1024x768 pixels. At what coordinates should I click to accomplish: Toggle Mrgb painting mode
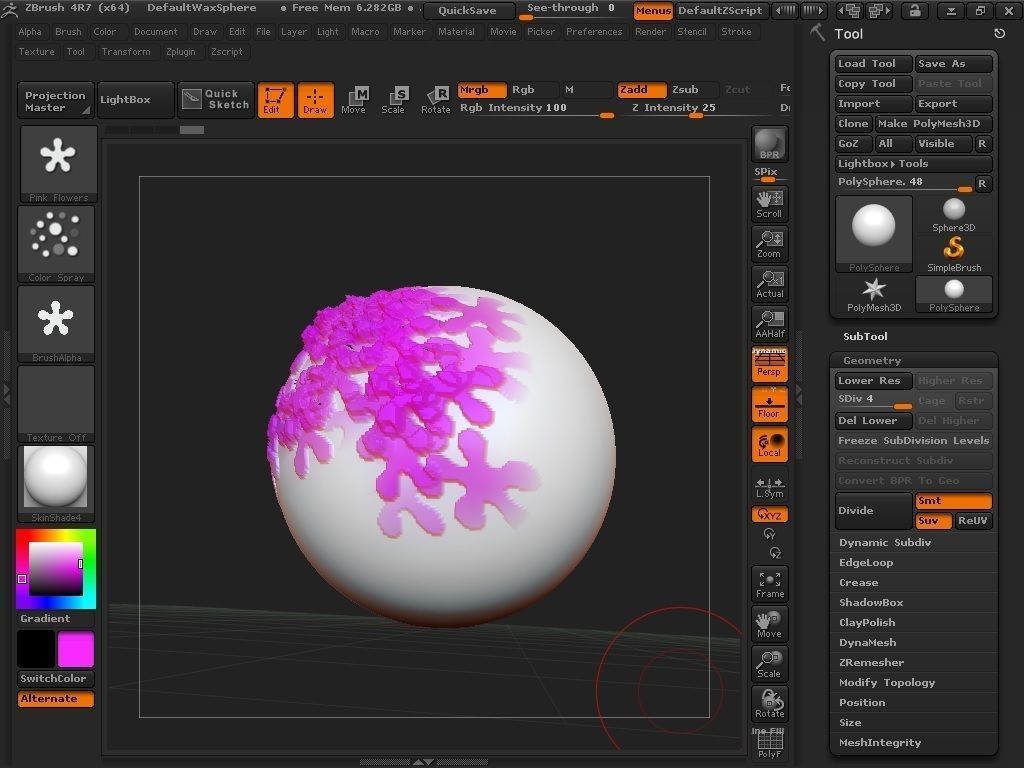[x=482, y=89]
